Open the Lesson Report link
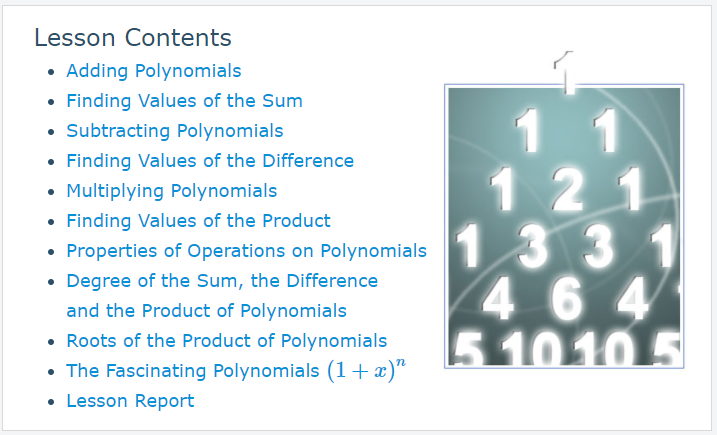The image size is (717, 435). click(130, 401)
